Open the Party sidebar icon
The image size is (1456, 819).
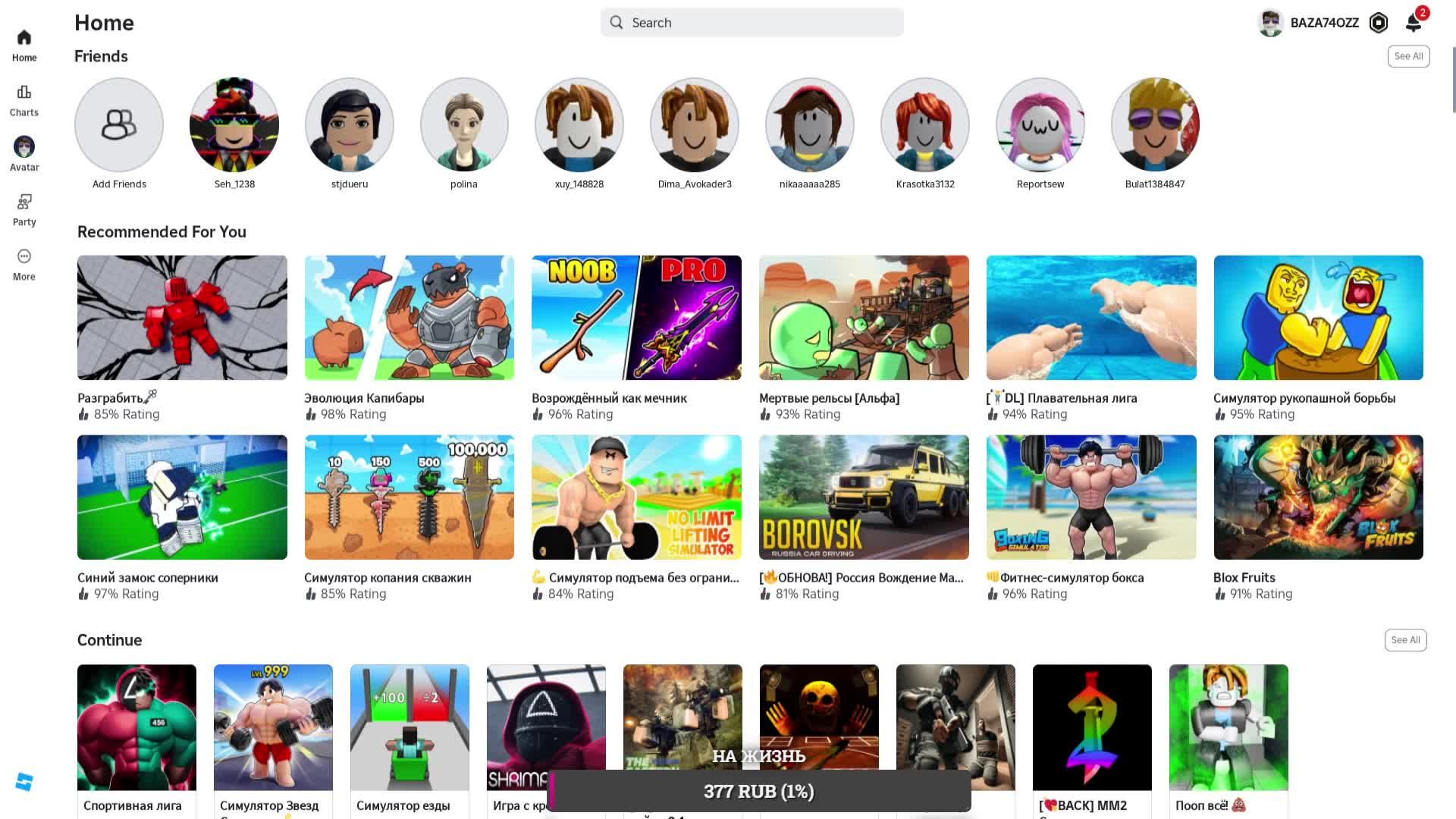[24, 202]
